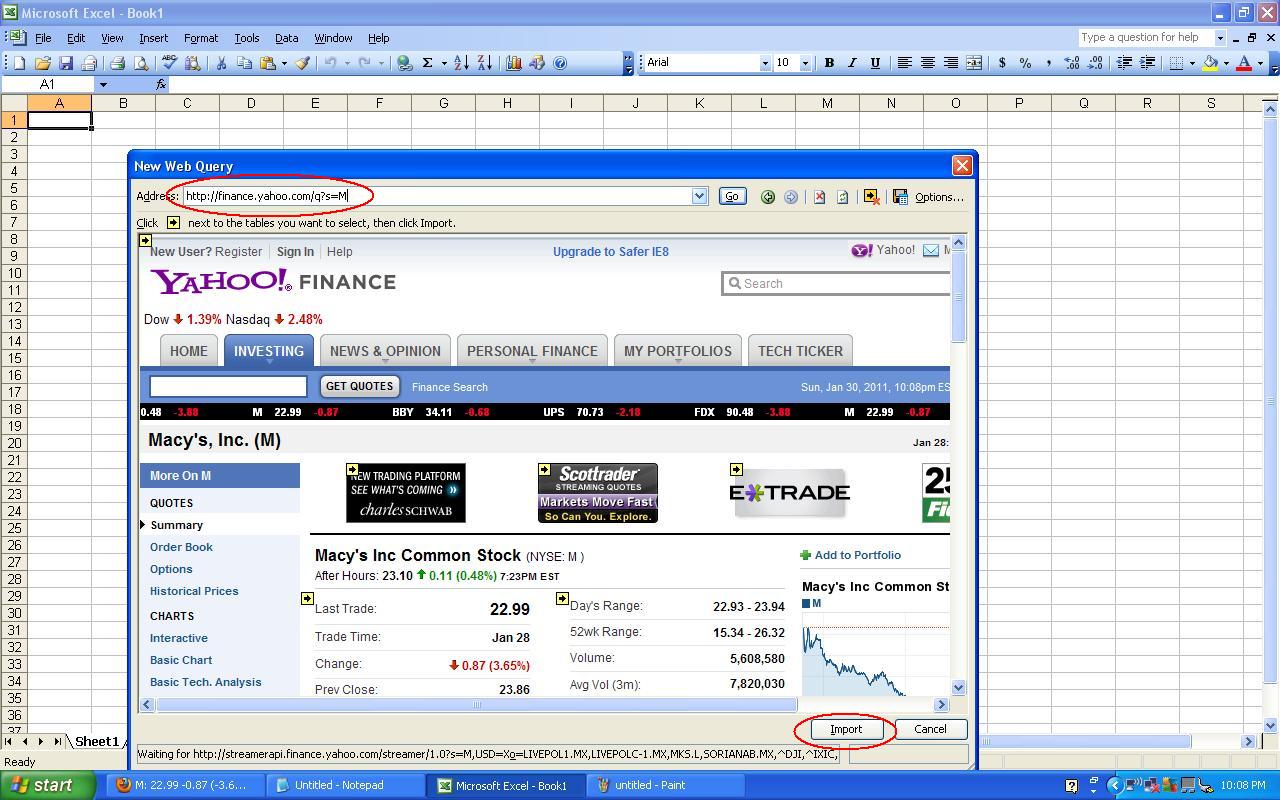Select yellow arrow table marker beside Last Trade
The image size is (1280, 800).
(307, 598)
